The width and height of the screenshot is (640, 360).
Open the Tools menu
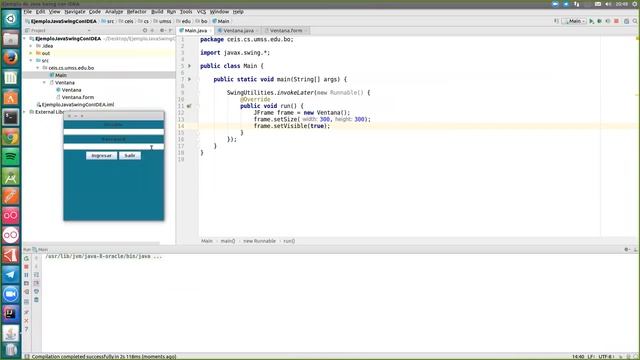point(186,12)
